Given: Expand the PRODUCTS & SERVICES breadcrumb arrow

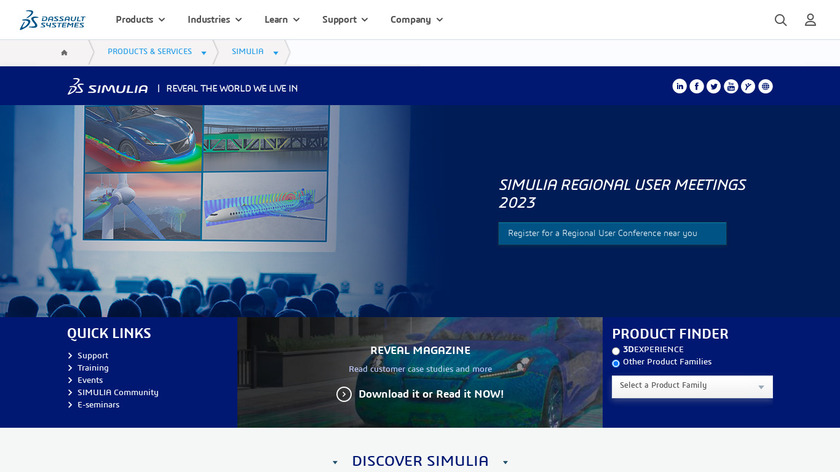Looking at the screenshot, I should coord(204,53).
